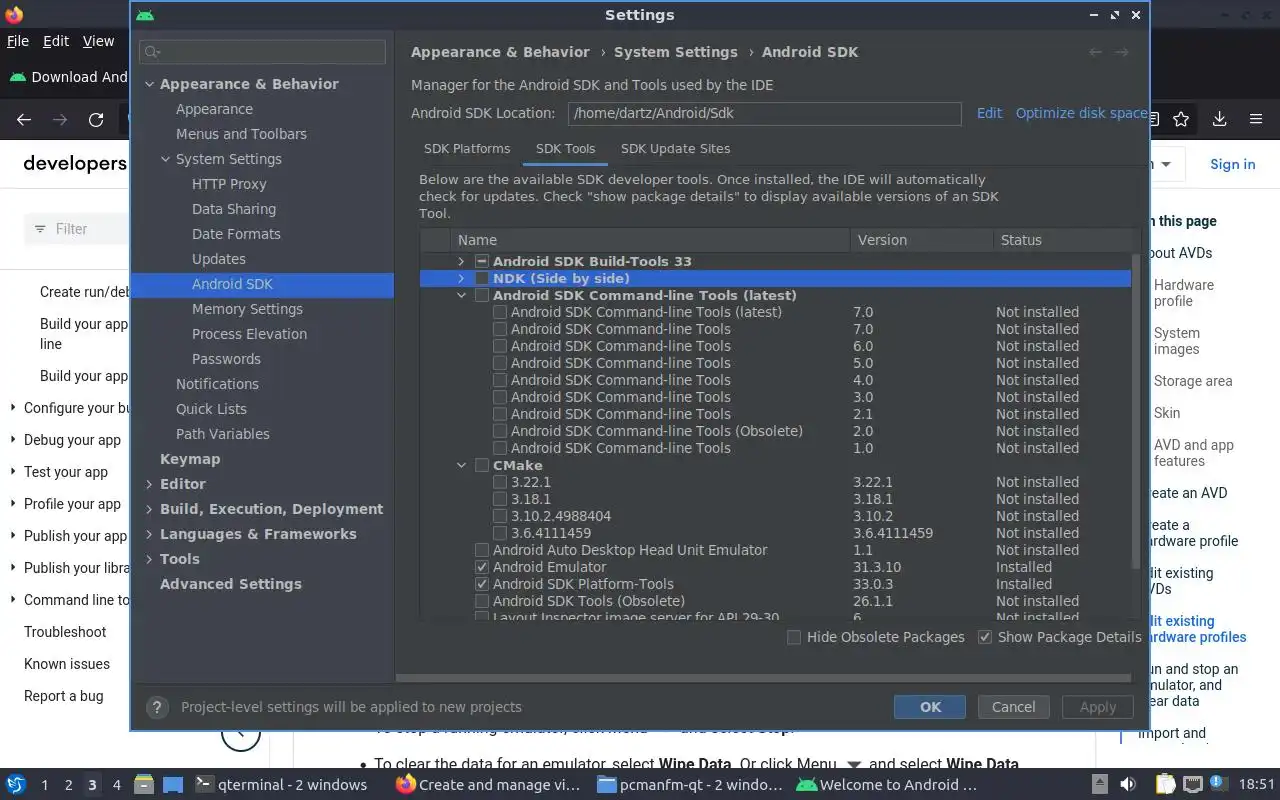Click Edit link next to SDK location
The height and width of the screenshot is (800, 1280).
coord(989,113)
